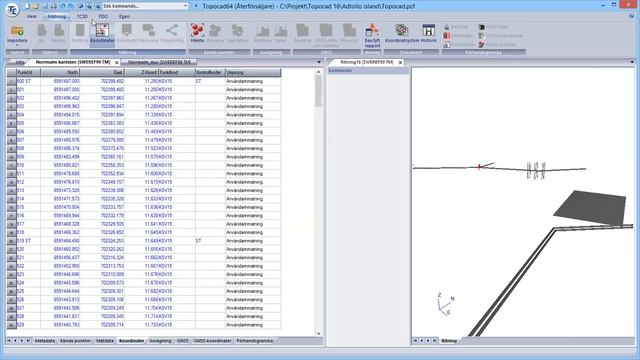
Task: Open the FDO ribbon tab
Action: (103, 16)
